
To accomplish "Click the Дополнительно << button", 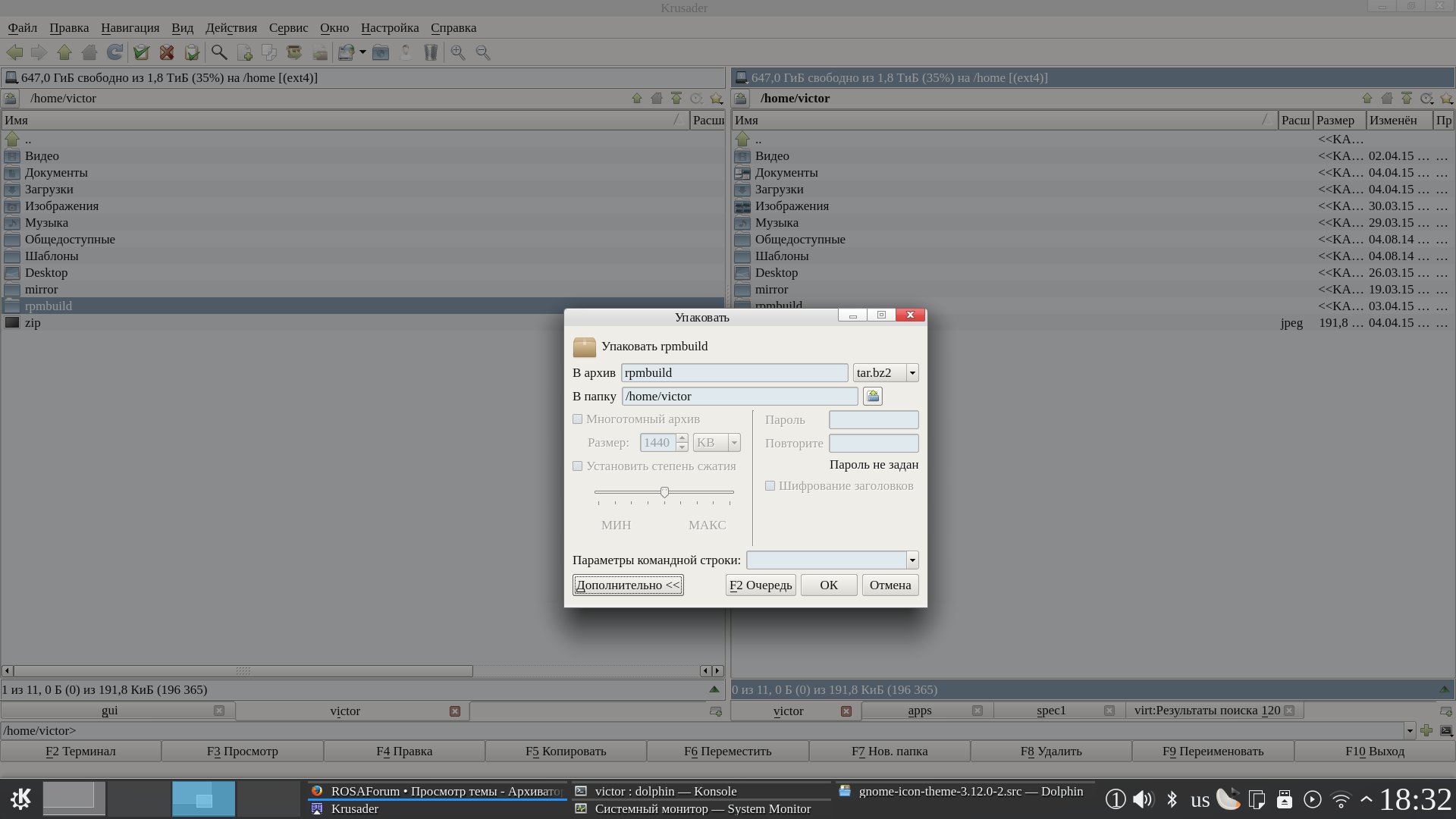I will point(628,585).
